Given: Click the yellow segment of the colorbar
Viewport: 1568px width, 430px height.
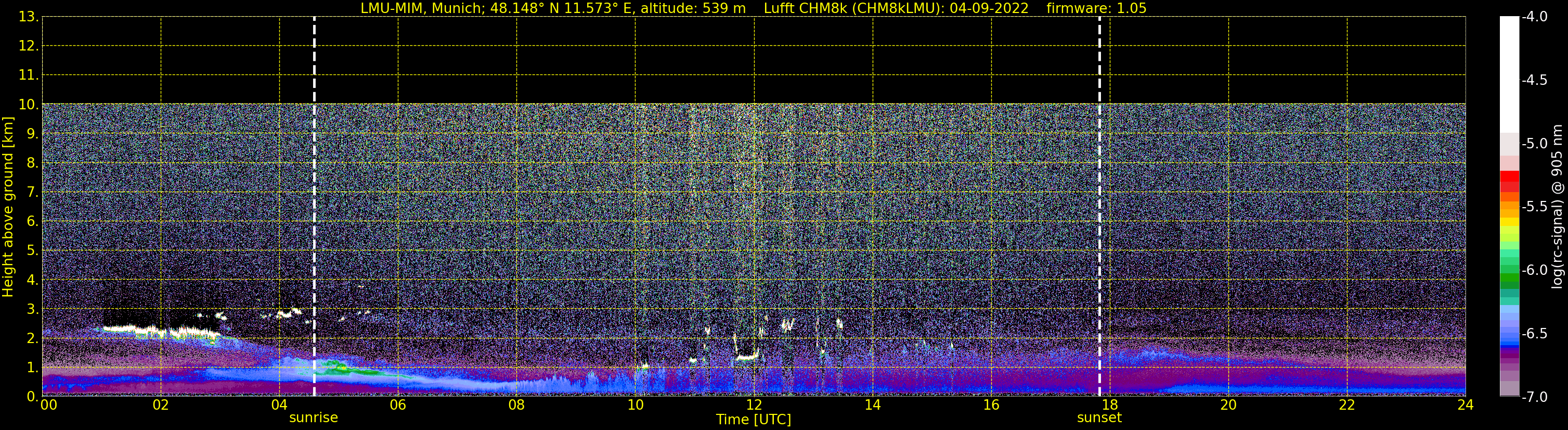Looking at the screenshot, I should click(1510, 223).
